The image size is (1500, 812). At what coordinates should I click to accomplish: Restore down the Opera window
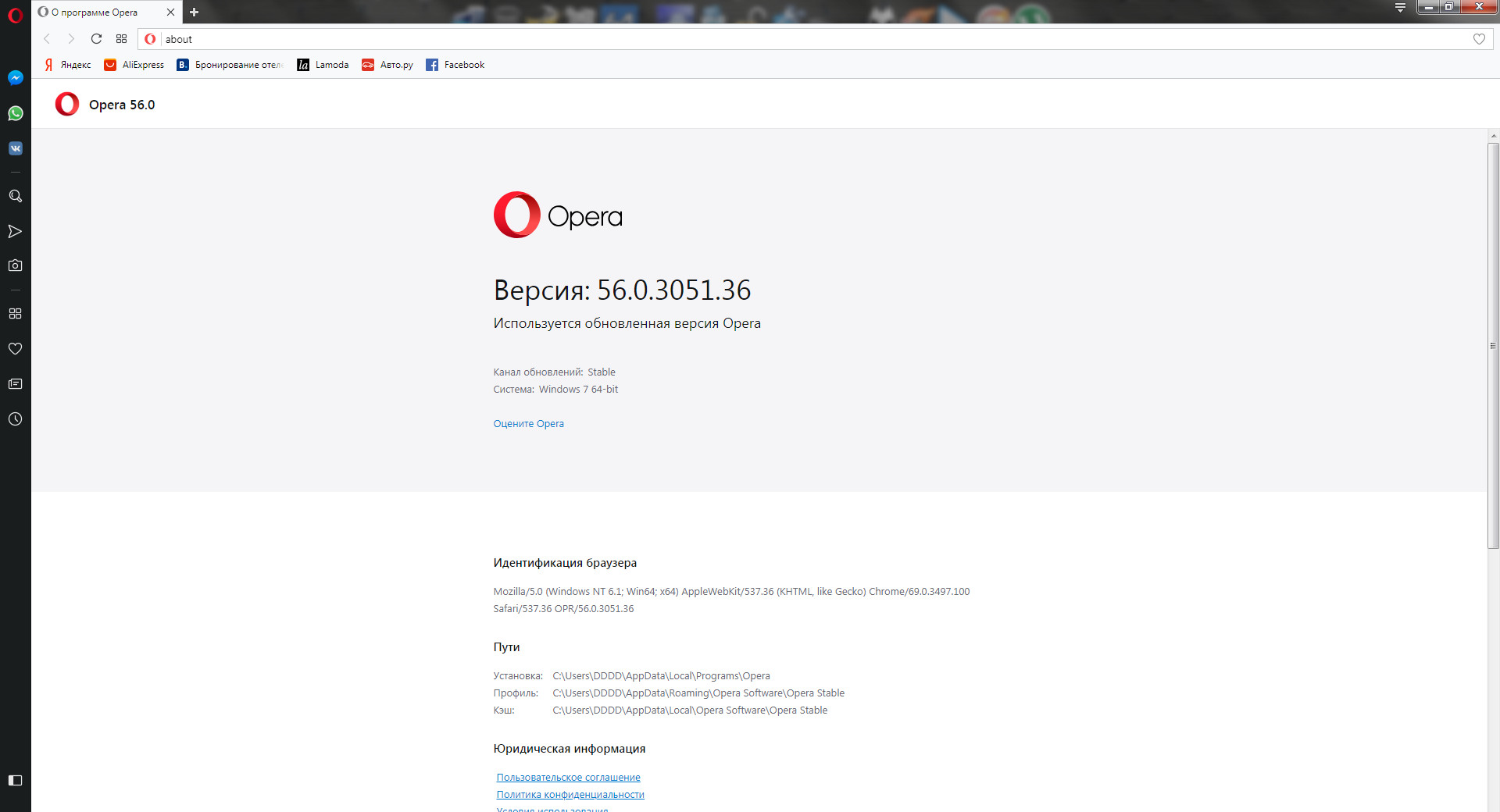(1448, 7)
